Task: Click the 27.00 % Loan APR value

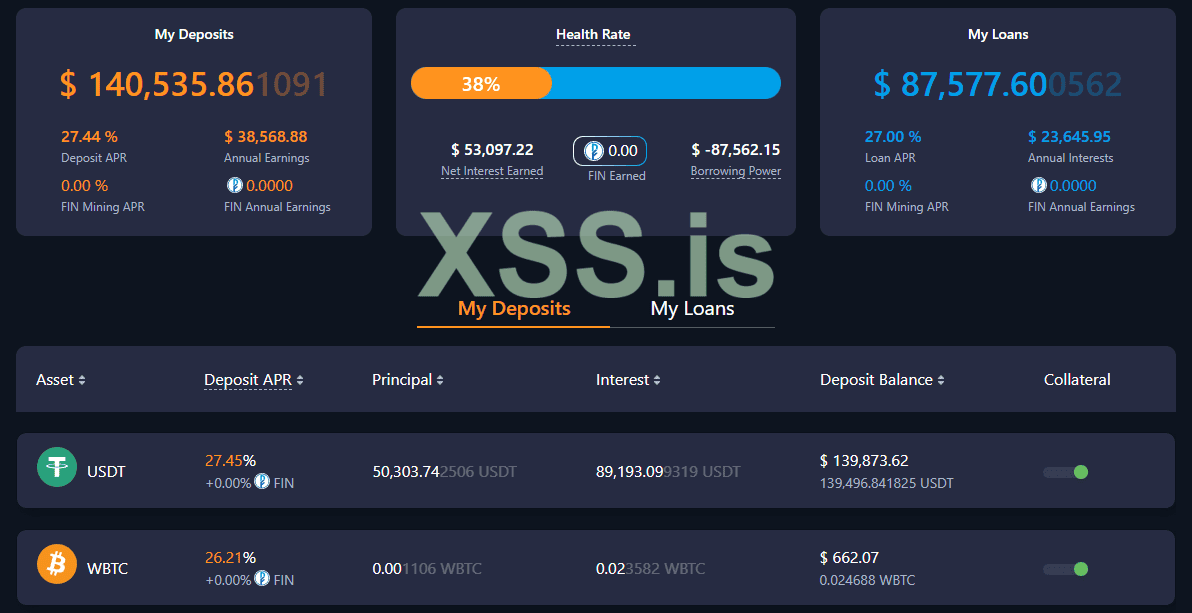Action: point(893,137)
